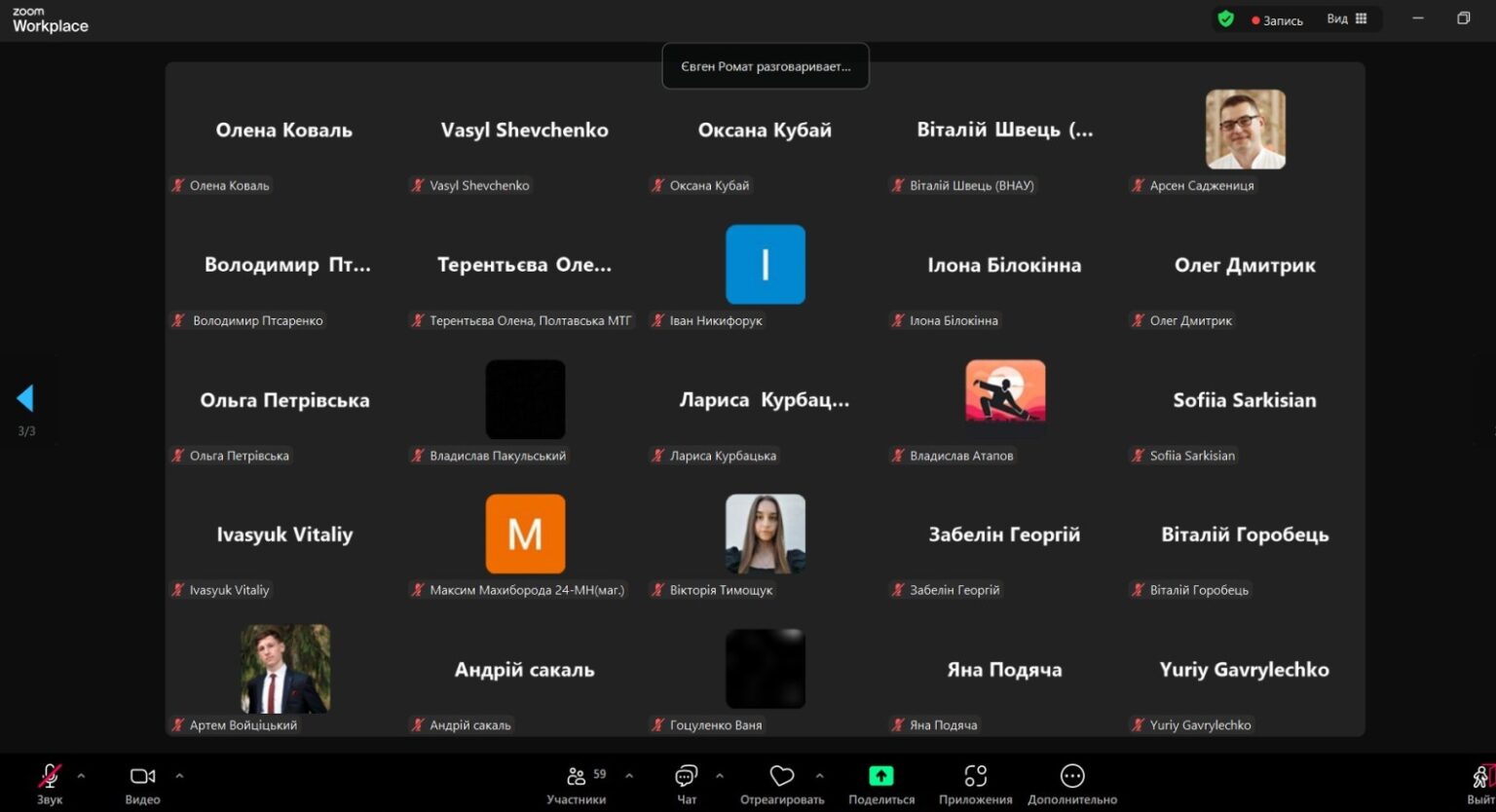Open the Дополнительно more options icon
The width and height of the screenshot is (1496, 812).
tap(1072, 776)
